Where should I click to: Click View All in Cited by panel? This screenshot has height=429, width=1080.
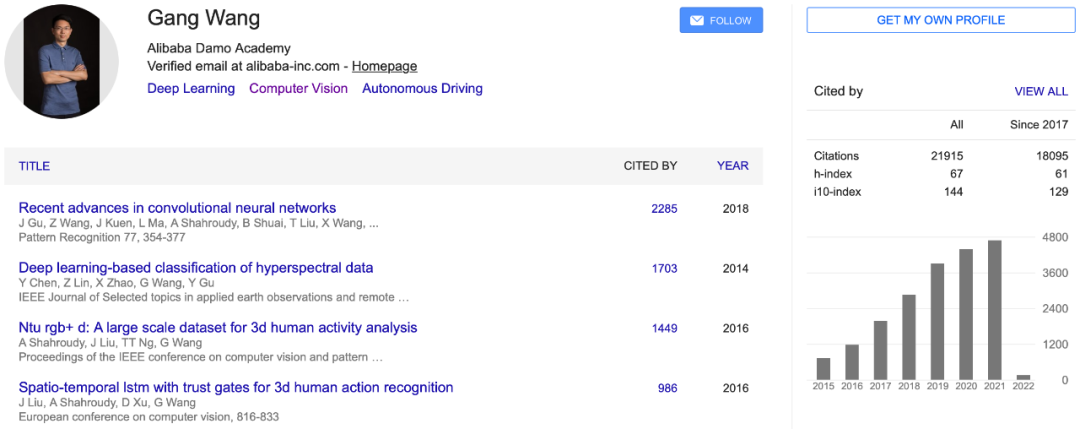1041,91
